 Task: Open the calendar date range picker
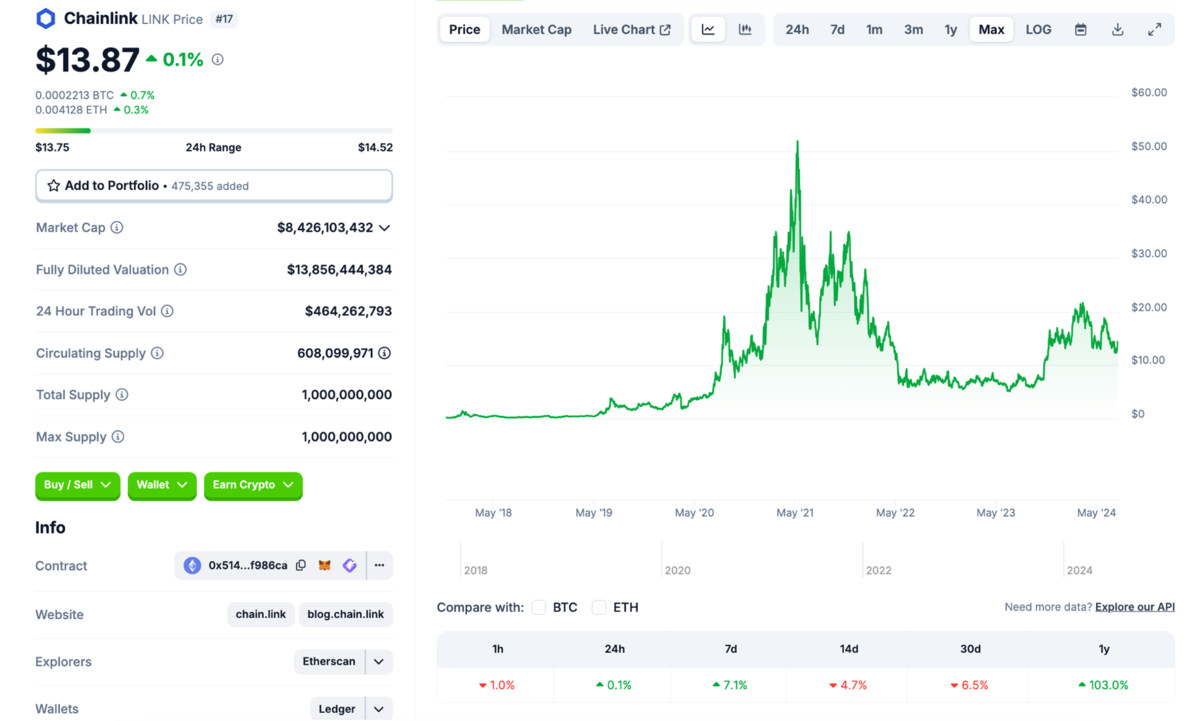click(x=1081, y=30)
